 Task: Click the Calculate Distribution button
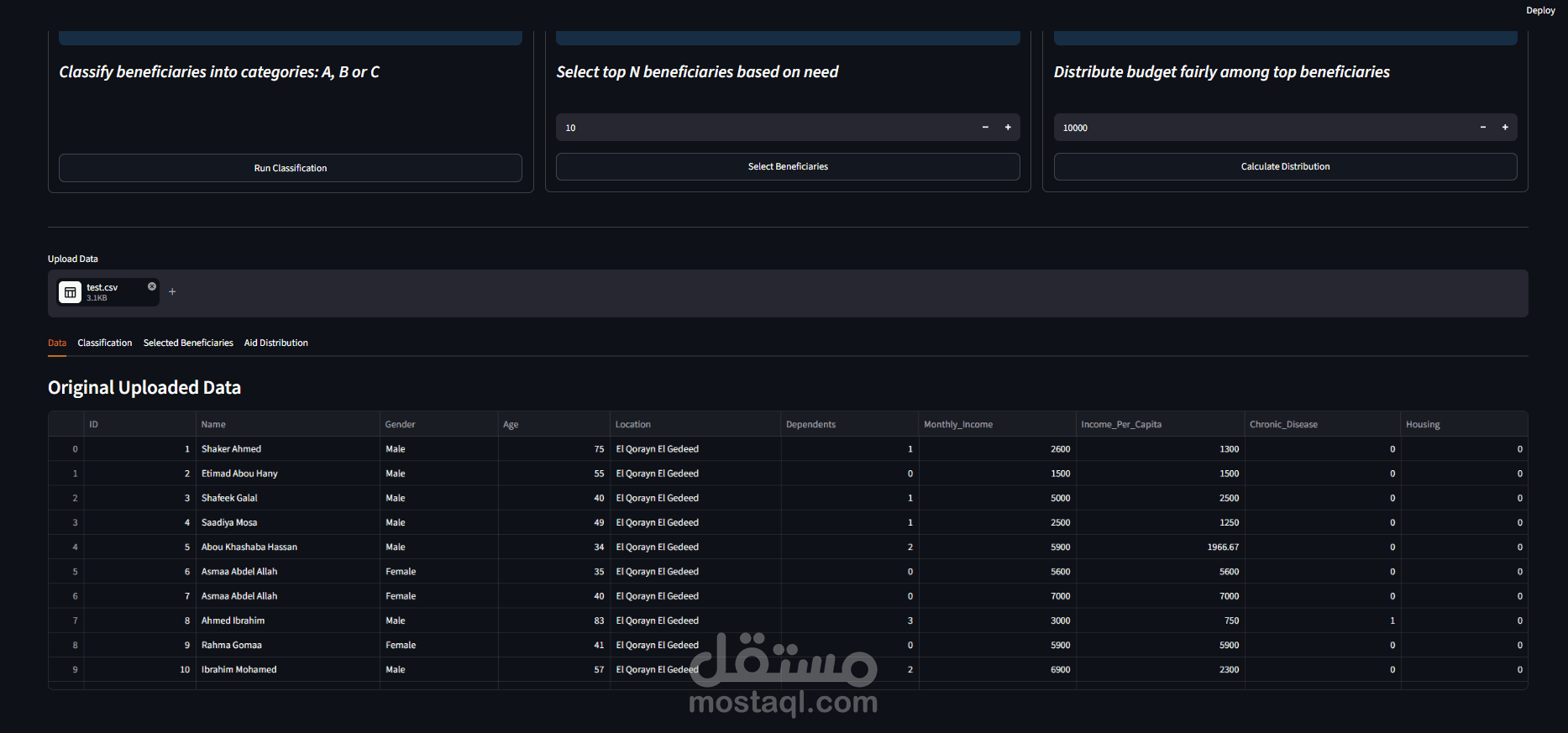1285,166
